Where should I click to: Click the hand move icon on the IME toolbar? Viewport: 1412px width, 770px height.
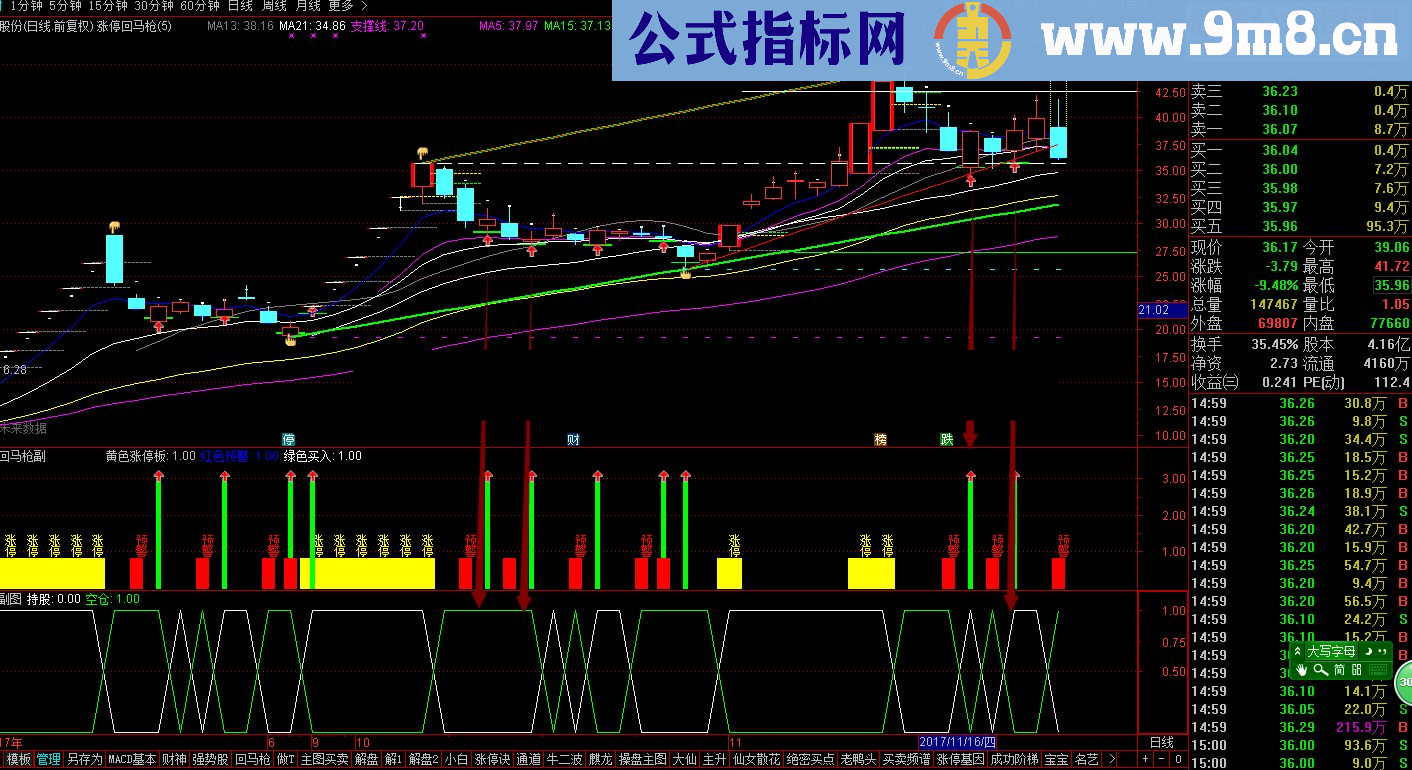click(x=1302, y=670)
